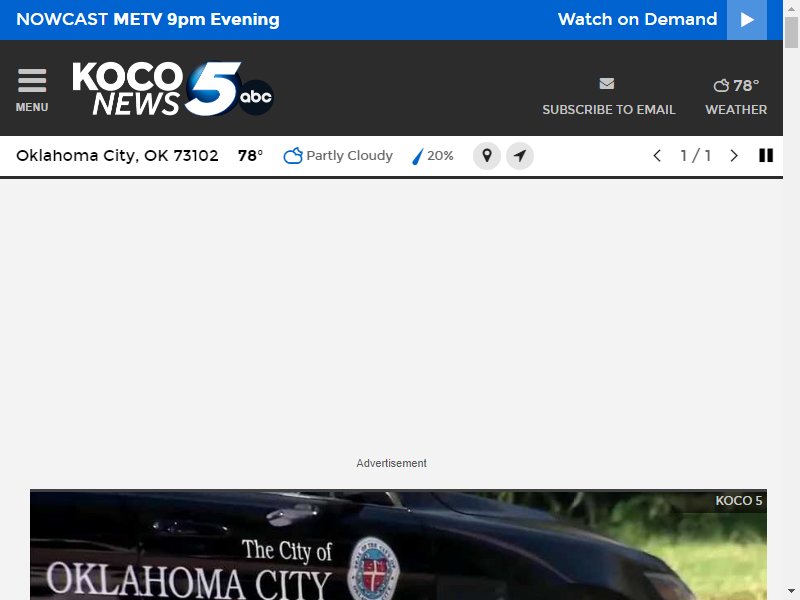
Task: Click Oklahoma City, OK 73102 location text
Action: click(x=117, y=156)
